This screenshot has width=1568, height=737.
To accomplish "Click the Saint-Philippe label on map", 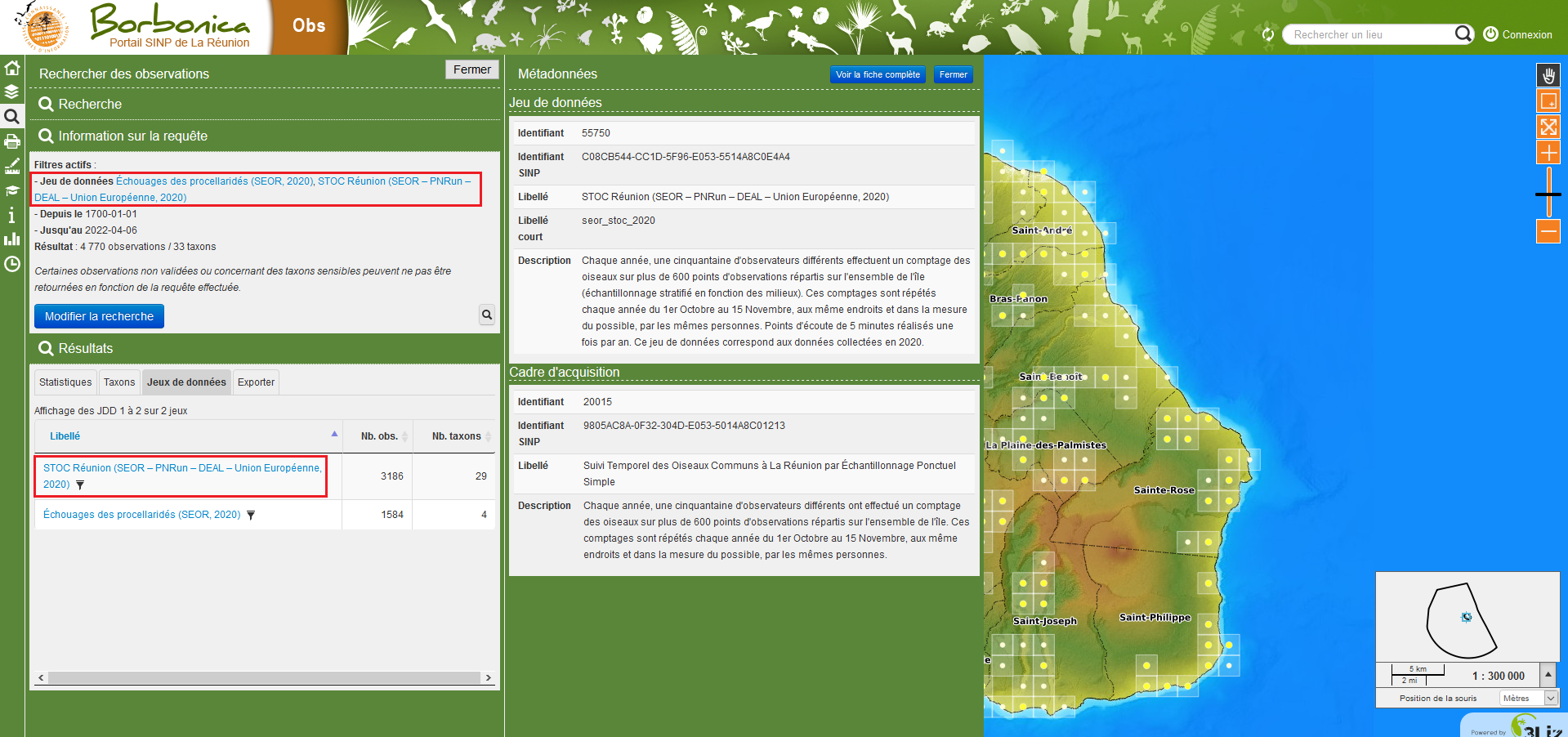I will (1155, 618).
